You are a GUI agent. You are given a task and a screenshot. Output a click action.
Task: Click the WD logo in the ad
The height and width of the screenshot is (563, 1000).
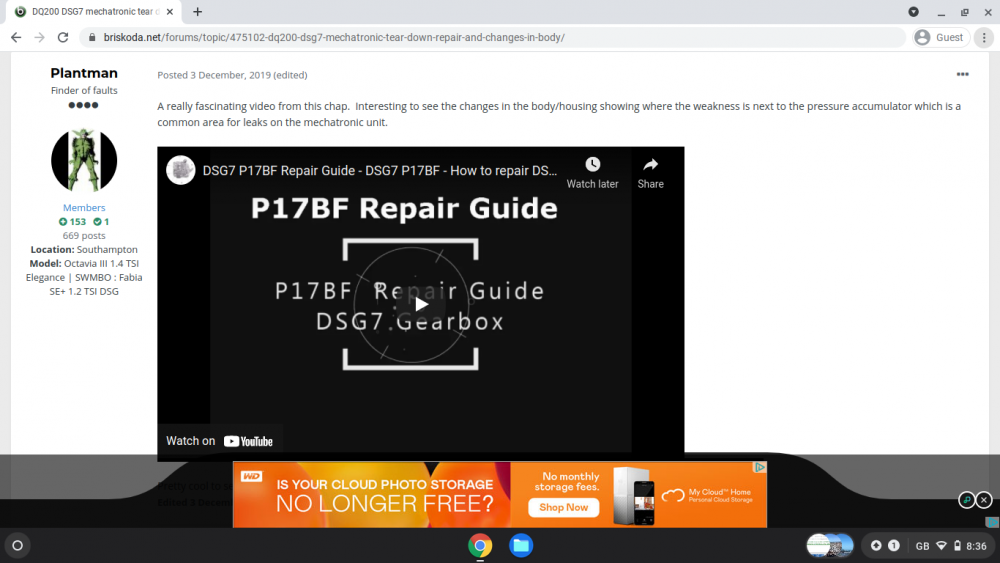tap(251, 476)
